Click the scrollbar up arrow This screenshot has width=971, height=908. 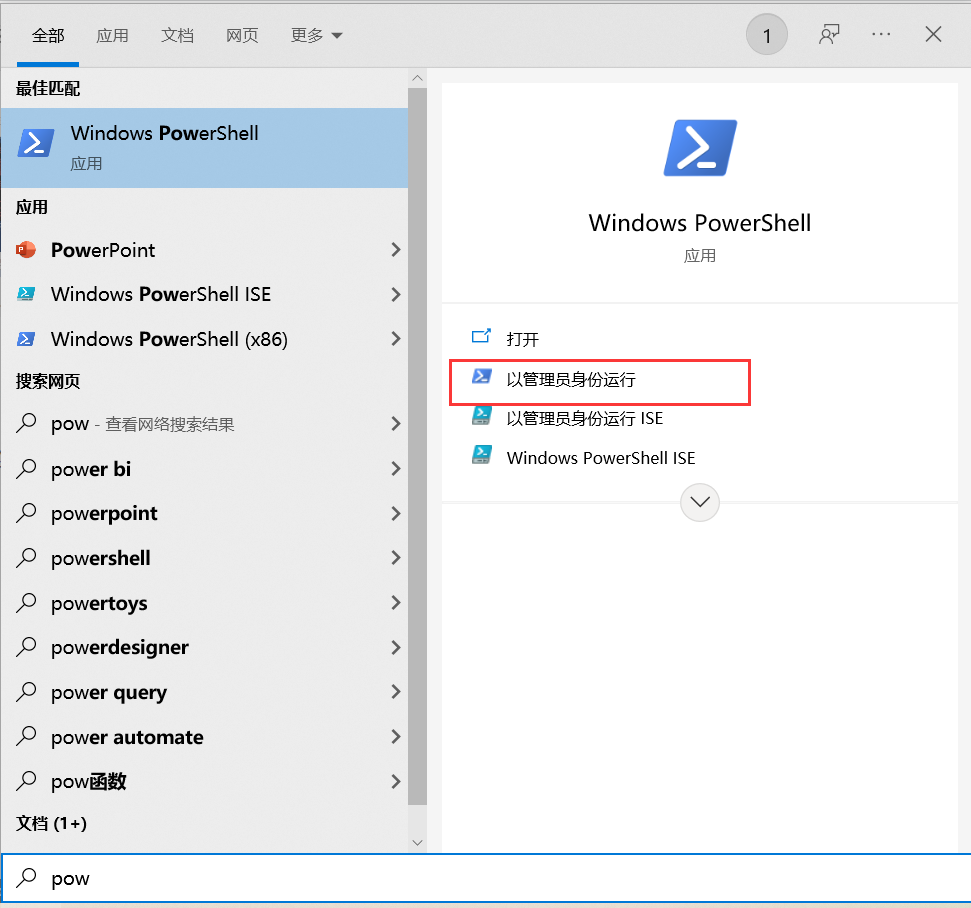(x=417, y=78)
